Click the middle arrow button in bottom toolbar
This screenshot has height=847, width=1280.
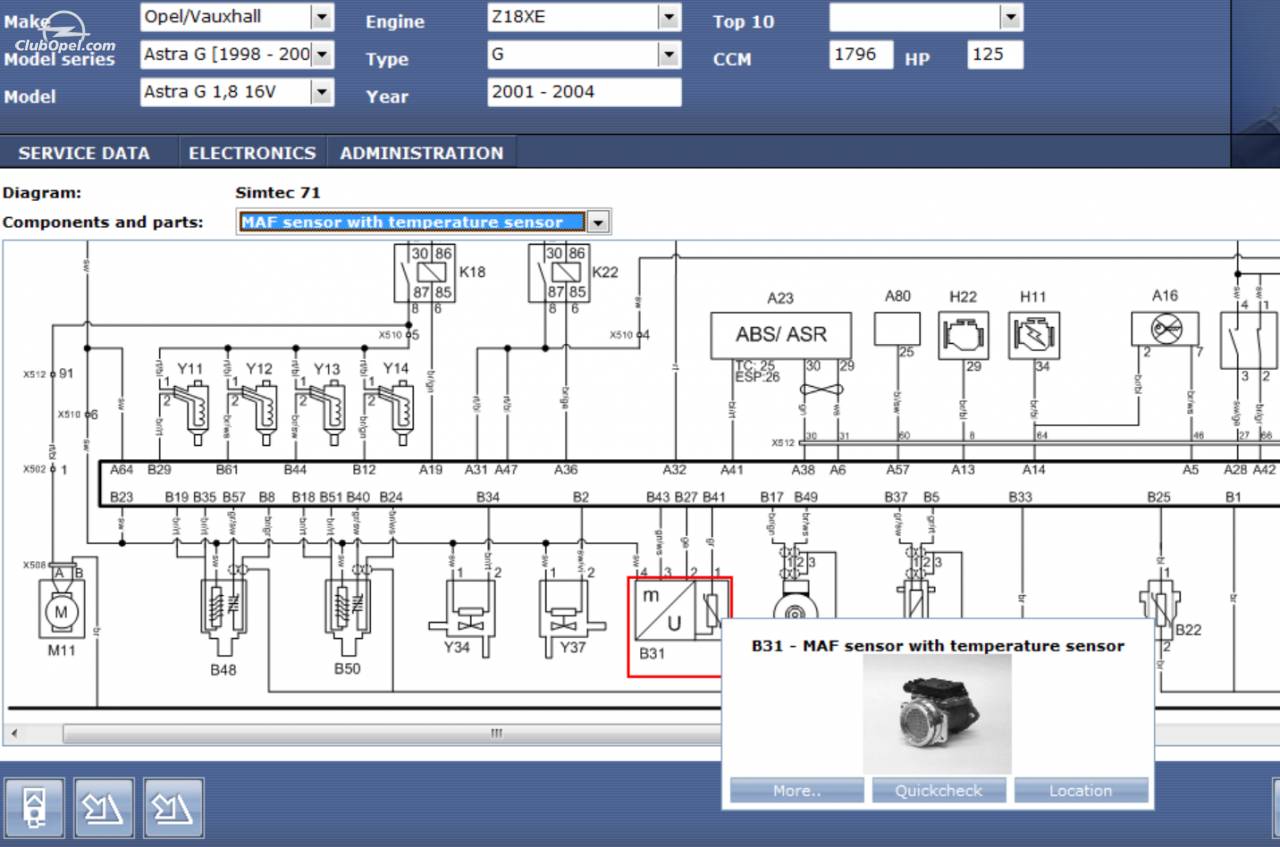(x=104, y=809)
